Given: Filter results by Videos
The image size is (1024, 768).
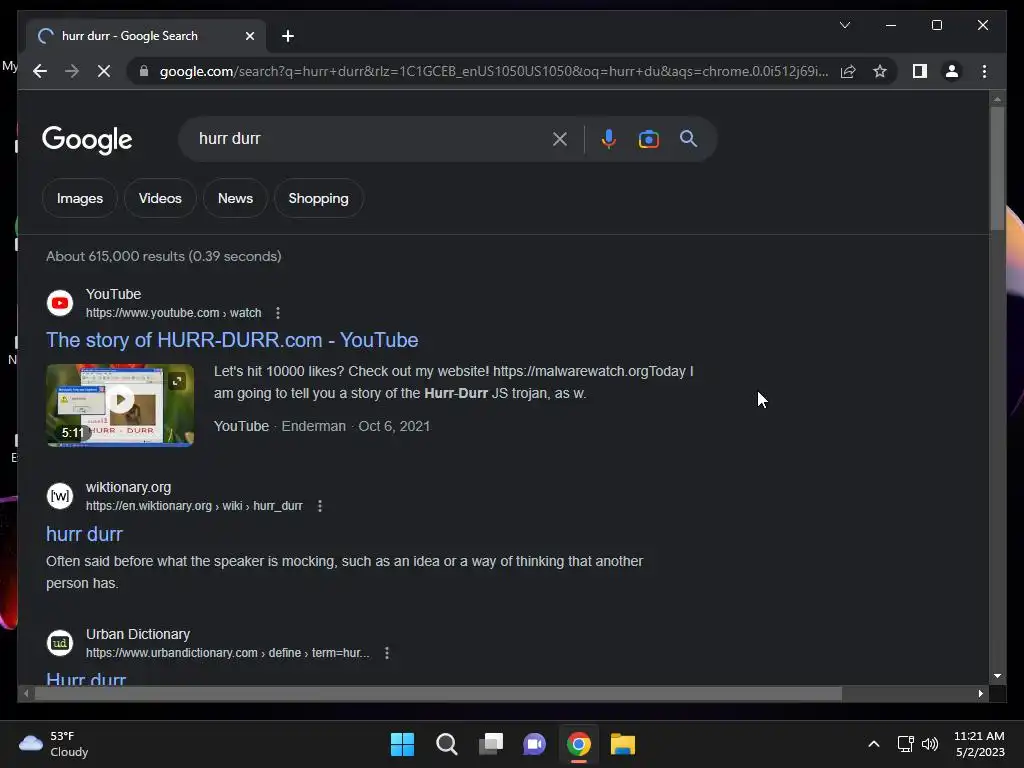Looking at the screenshot, I should point(160,198).
